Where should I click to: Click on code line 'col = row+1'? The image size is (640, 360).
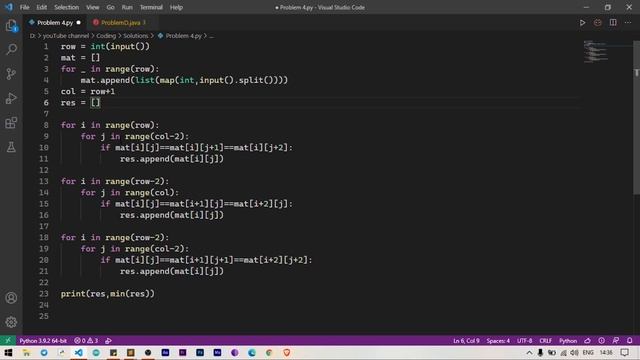pyautogui.click(x=88, y=91)
